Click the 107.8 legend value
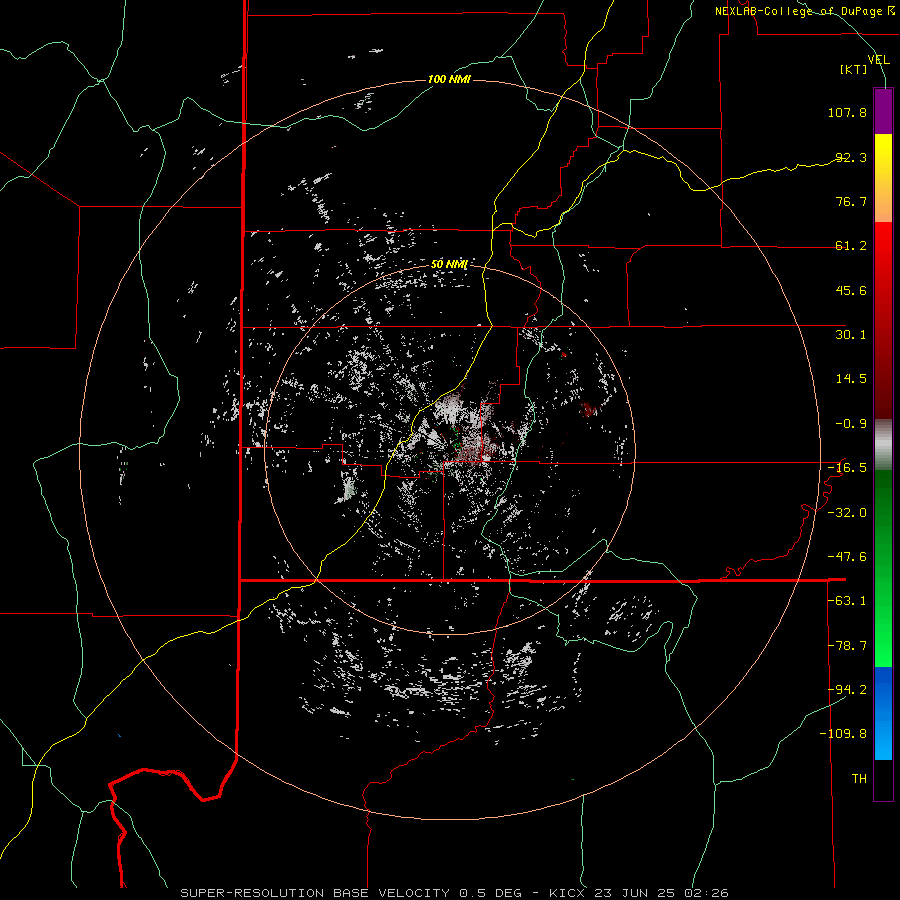Image resolution: width=900 pixels, height=900 pixels. (x=847, y=112)
